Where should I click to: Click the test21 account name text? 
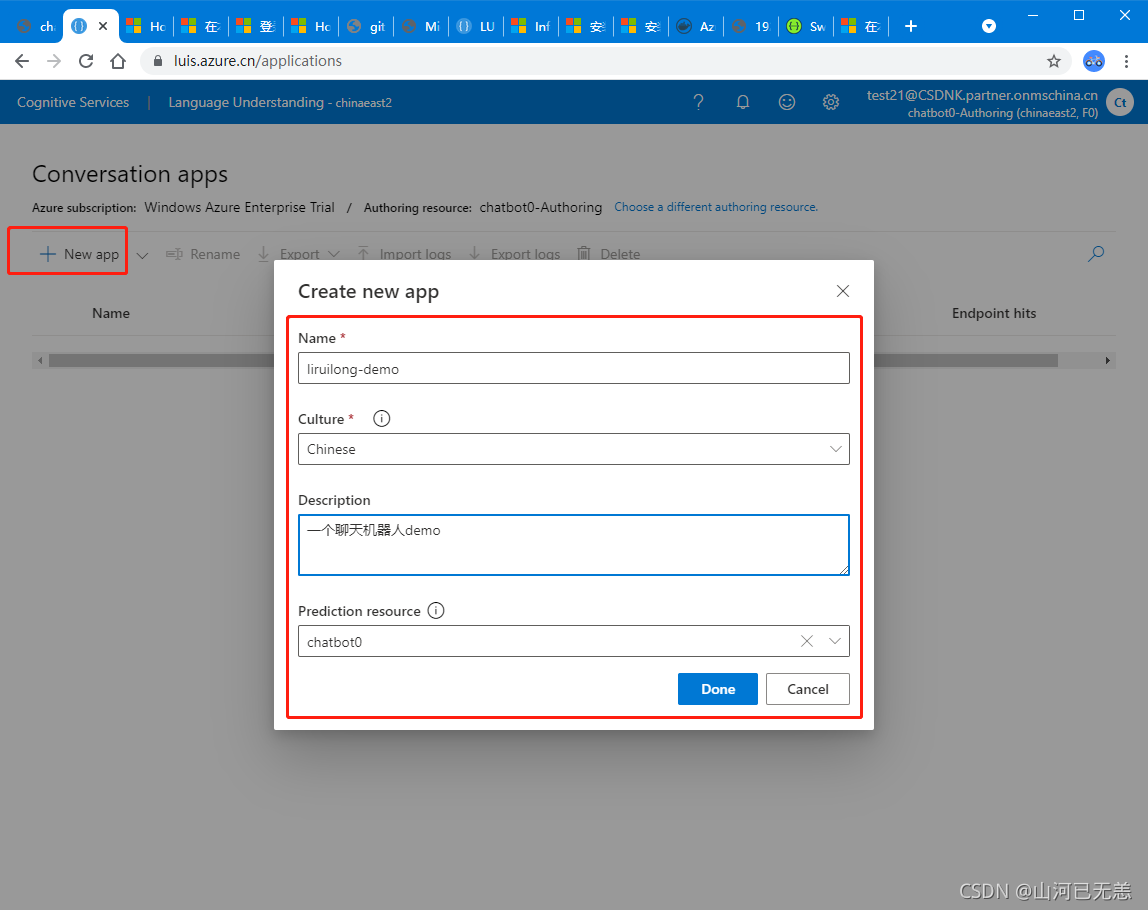coord(982,95)
